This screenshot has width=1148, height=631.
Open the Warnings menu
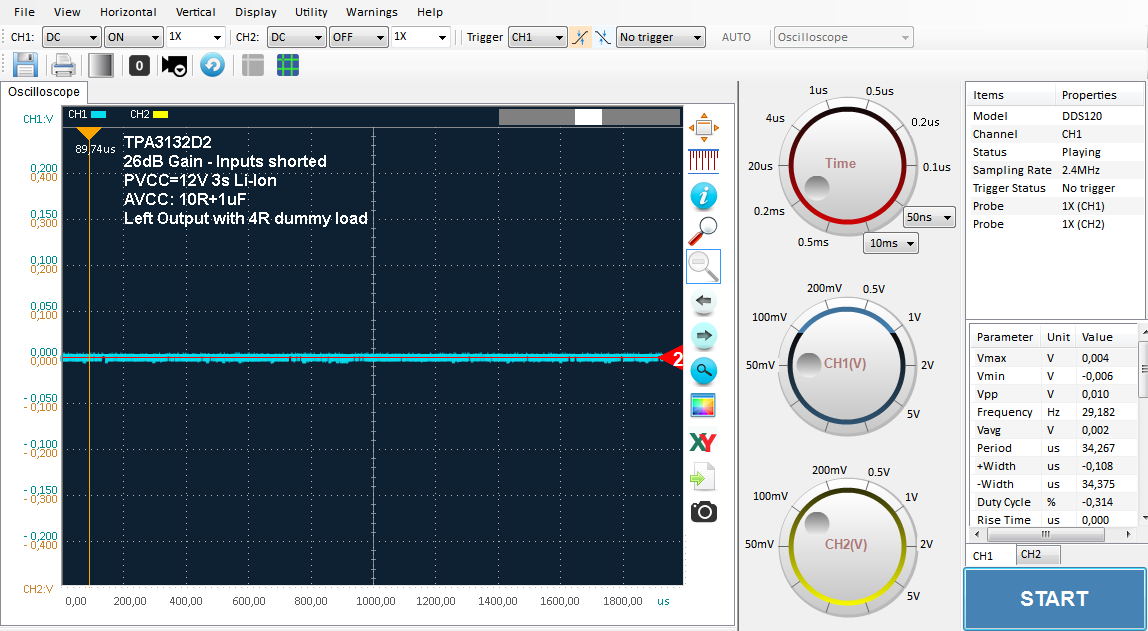(x=371, y=12)
